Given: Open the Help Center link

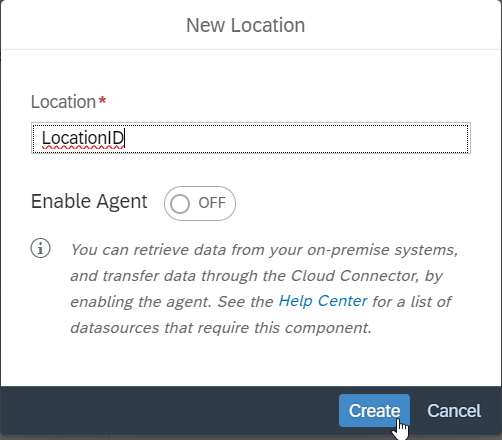Looking at the screenshot, I should pyautogui.click(x=323, y=301).
